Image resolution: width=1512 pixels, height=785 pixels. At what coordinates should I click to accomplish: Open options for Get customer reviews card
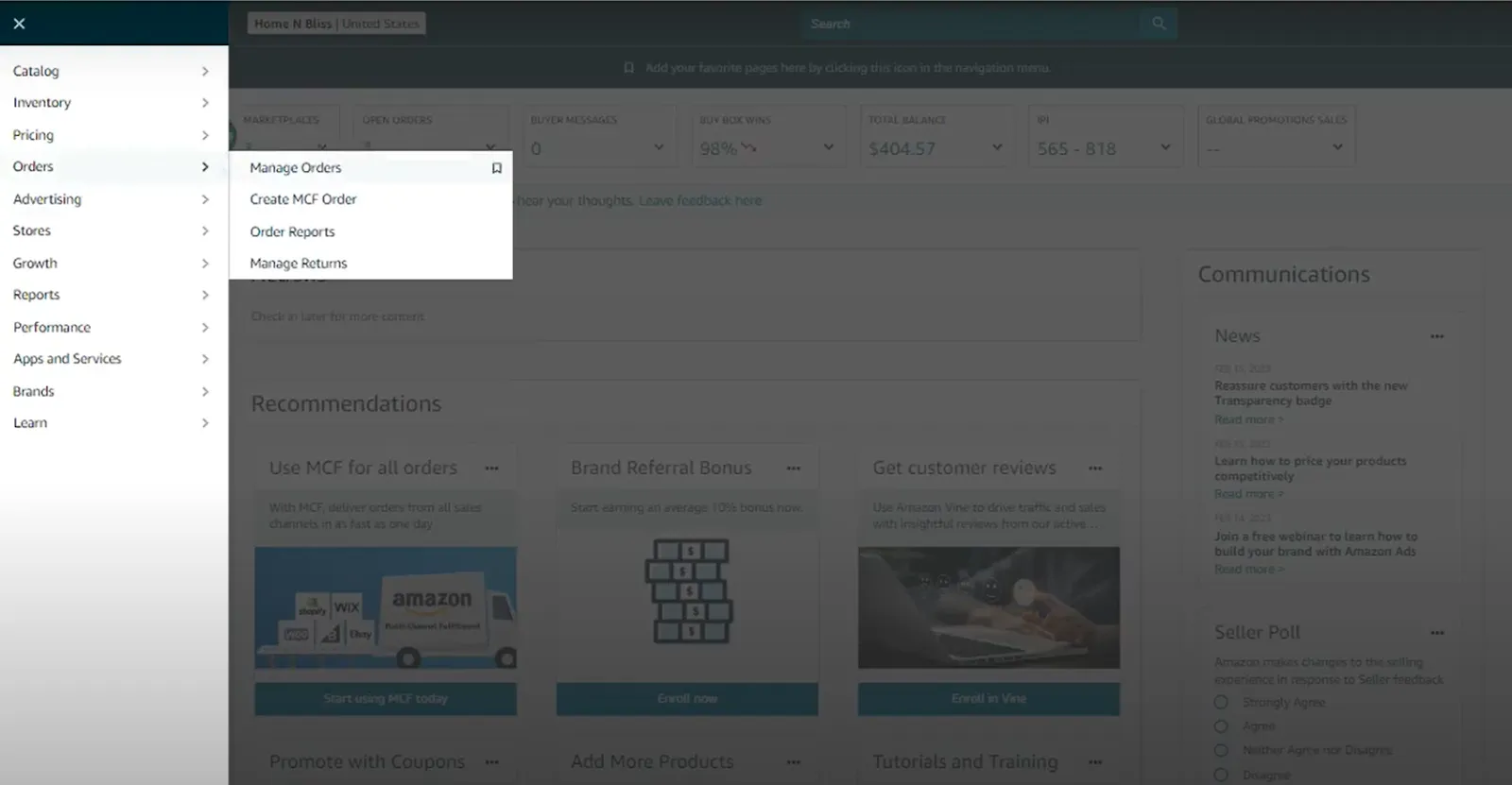[x=1095, y=469]
